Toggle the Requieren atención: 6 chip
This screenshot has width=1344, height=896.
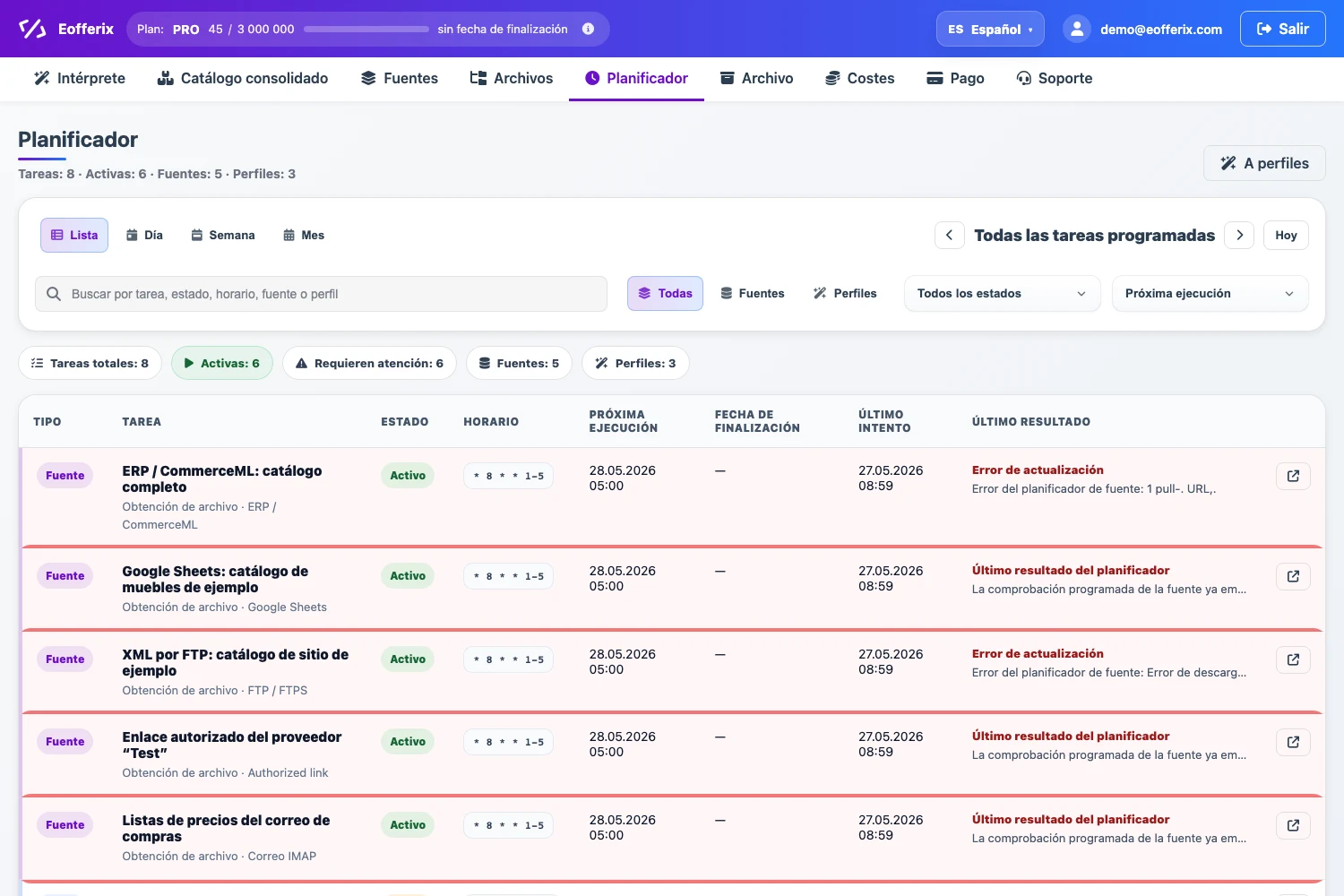369,363
